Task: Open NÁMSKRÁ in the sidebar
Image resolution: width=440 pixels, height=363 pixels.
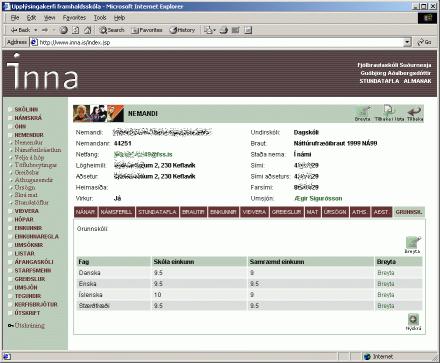Action: 28,118
